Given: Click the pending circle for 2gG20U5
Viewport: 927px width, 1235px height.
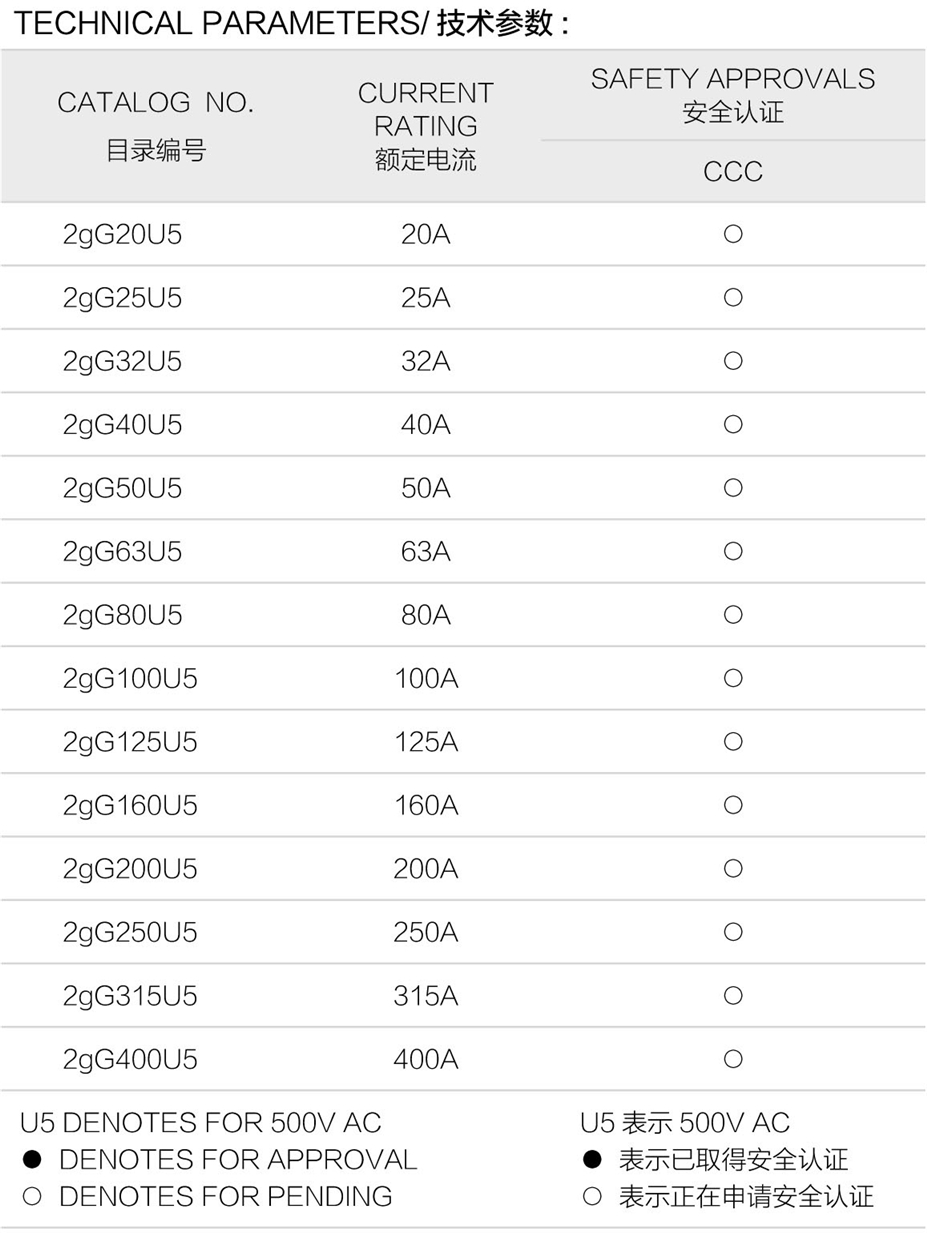Looking at the screenshot, I should click(733, 234).
